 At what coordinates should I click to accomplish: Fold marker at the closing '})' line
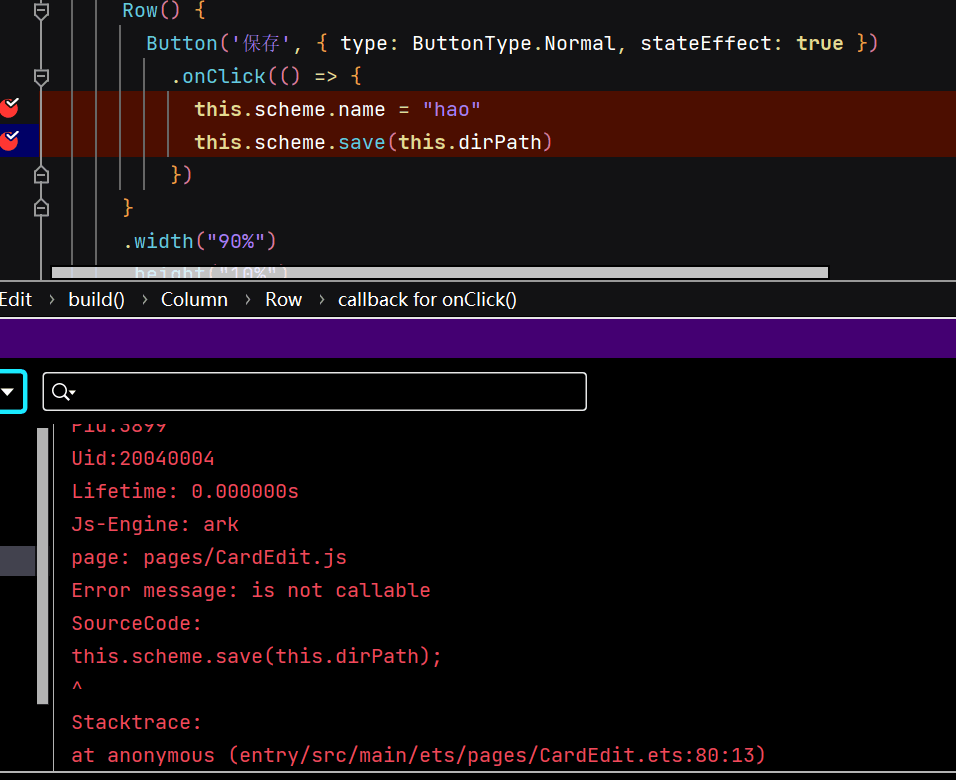(41, 176)
